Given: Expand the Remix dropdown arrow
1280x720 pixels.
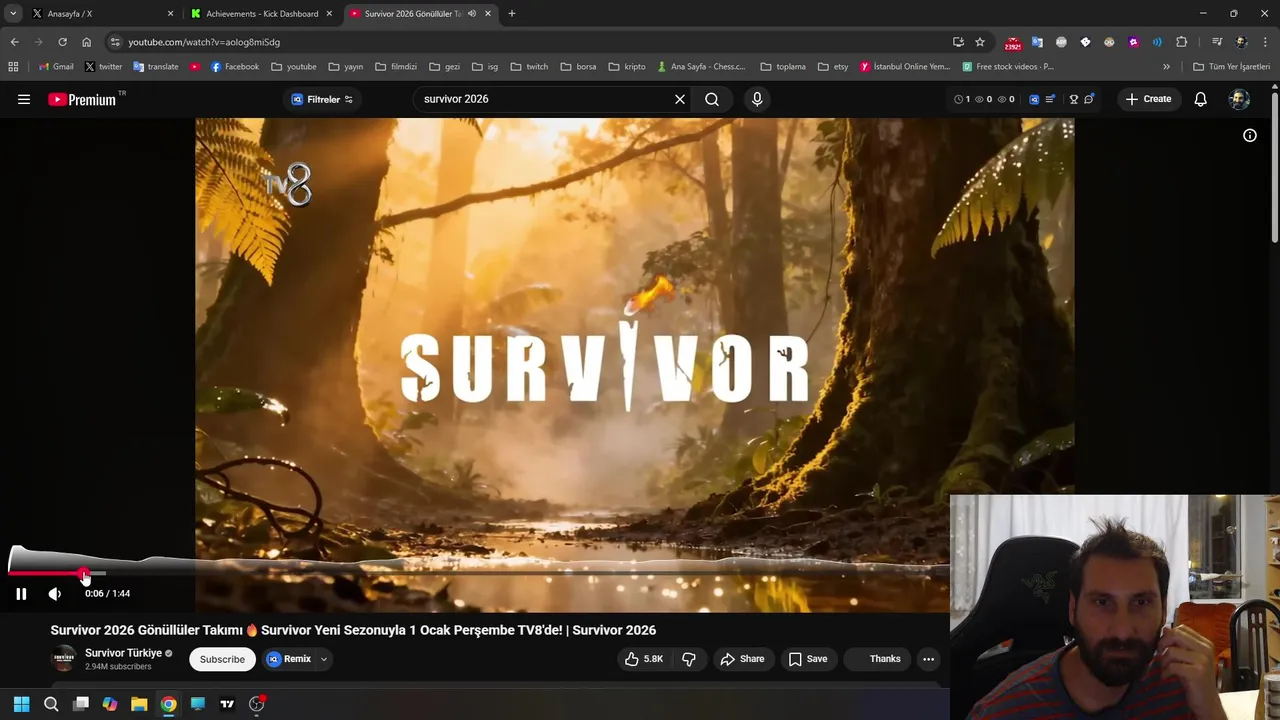Looking at the screenshot, I should tap(324, 659).
